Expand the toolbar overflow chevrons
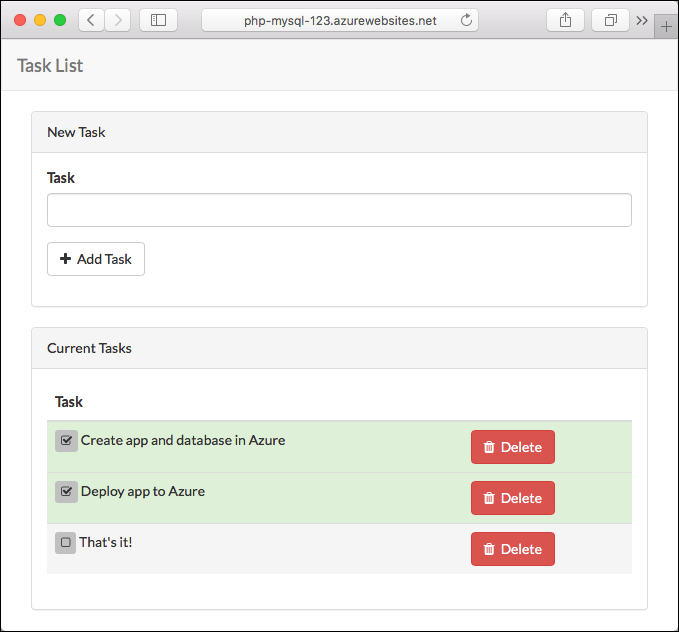679x632 pixels. [641, 20]
